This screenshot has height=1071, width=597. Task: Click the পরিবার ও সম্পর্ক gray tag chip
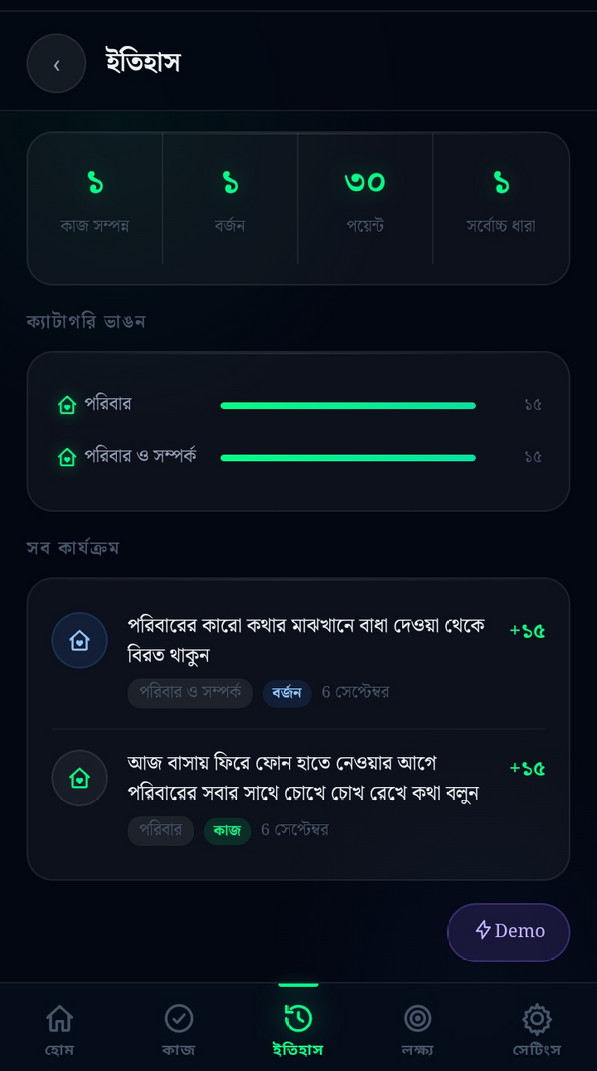click(190, 693)
